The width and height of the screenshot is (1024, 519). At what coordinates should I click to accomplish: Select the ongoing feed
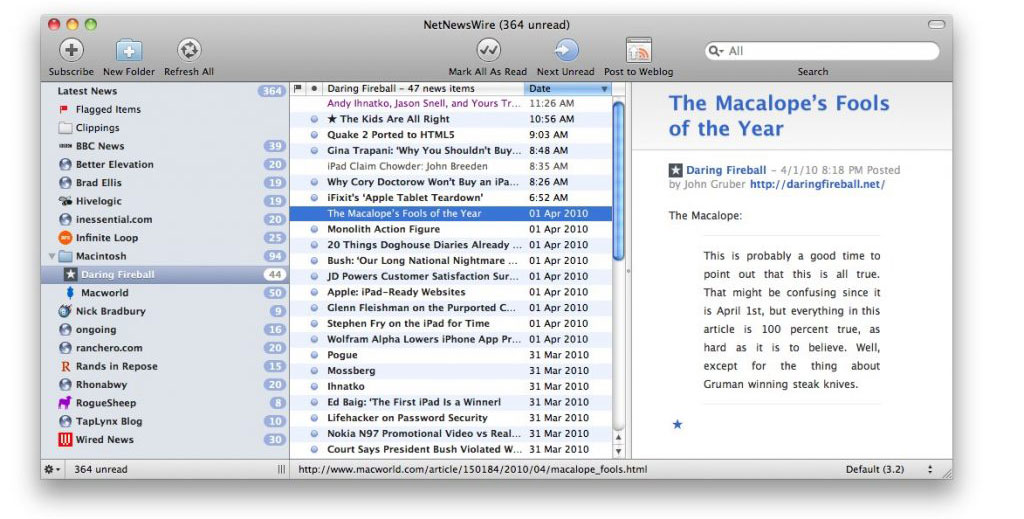tap(165, 330)
